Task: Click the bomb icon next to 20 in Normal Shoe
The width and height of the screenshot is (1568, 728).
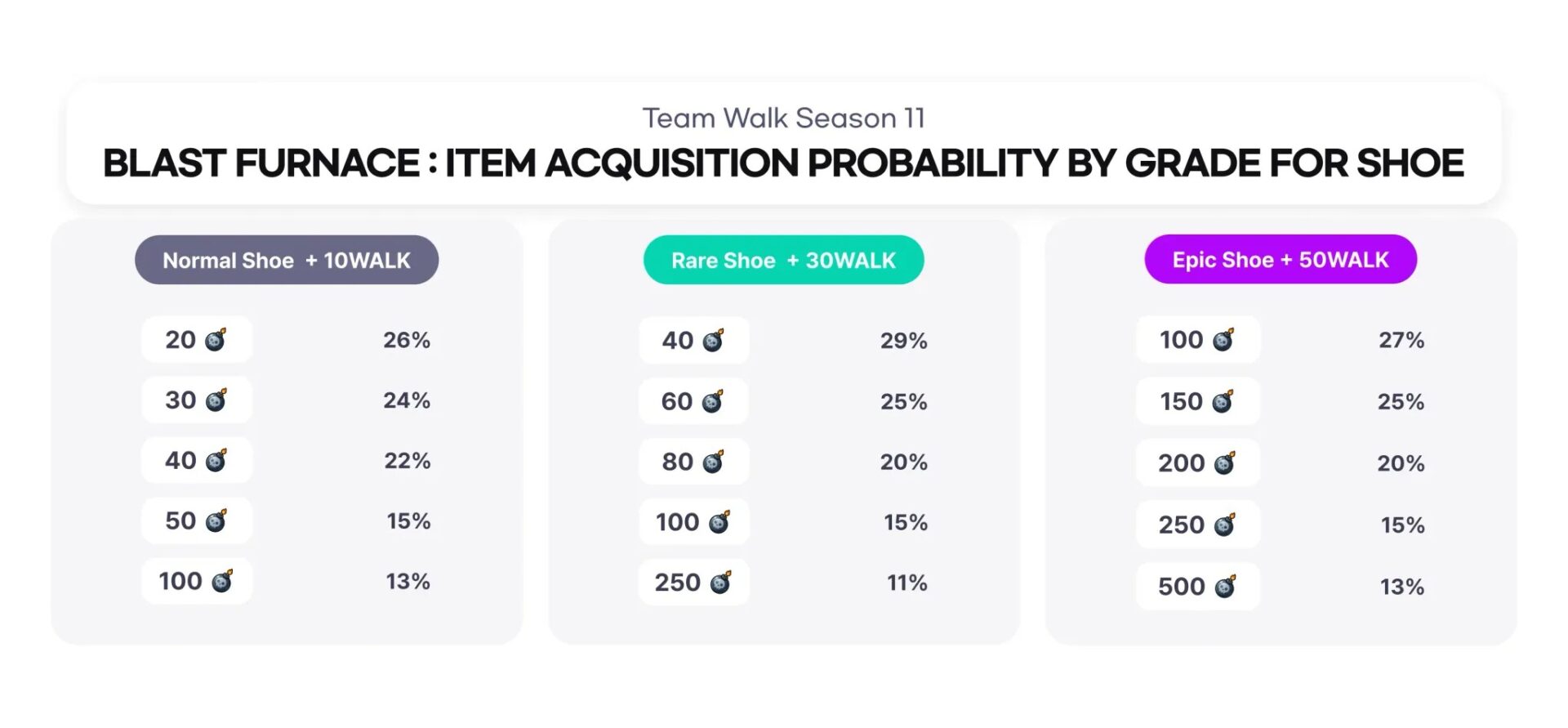Action: tap(216, 339)
